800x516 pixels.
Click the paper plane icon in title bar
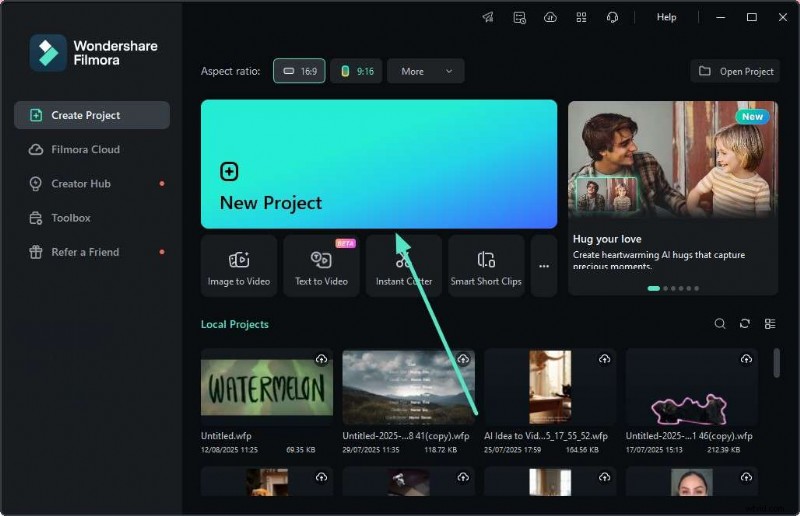point(488,17)
